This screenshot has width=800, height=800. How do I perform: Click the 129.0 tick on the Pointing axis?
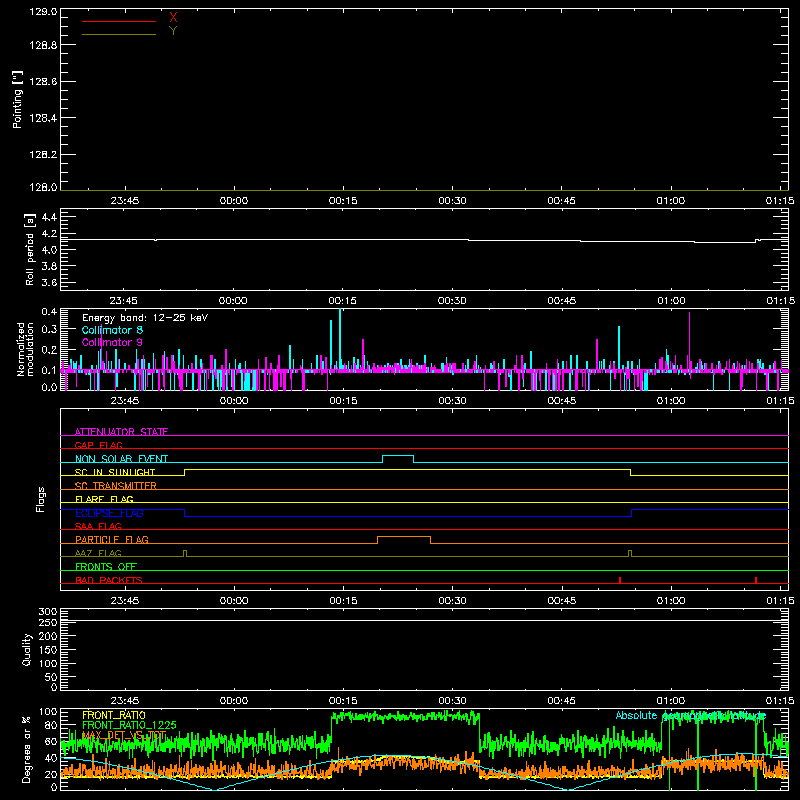click(x=43, y=12)
